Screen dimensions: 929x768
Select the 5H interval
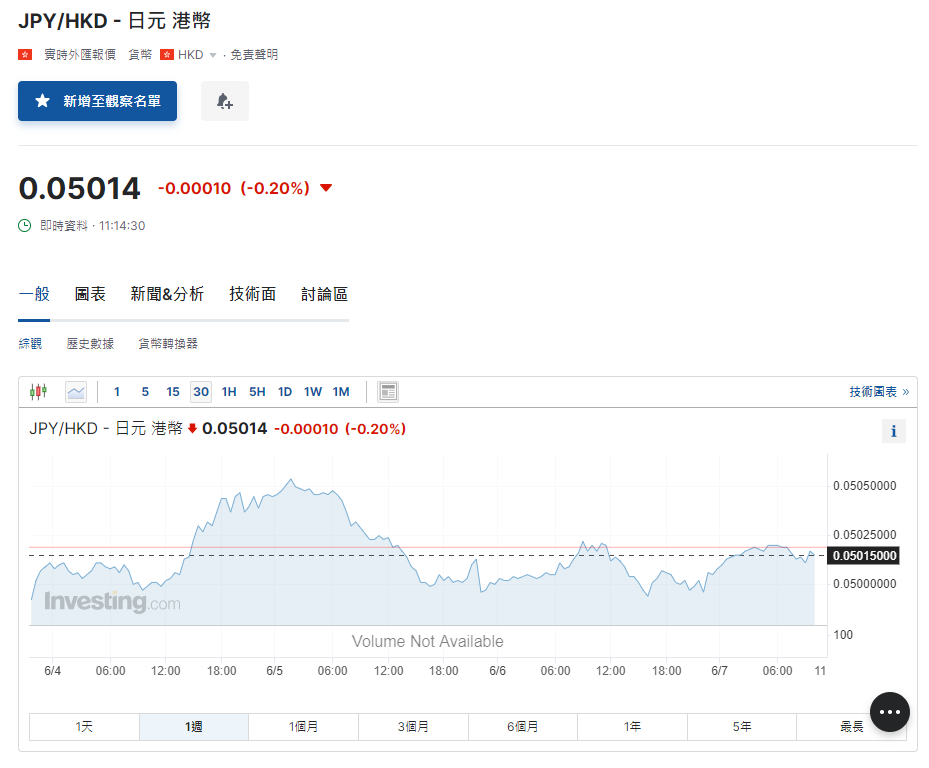point(256,391)
